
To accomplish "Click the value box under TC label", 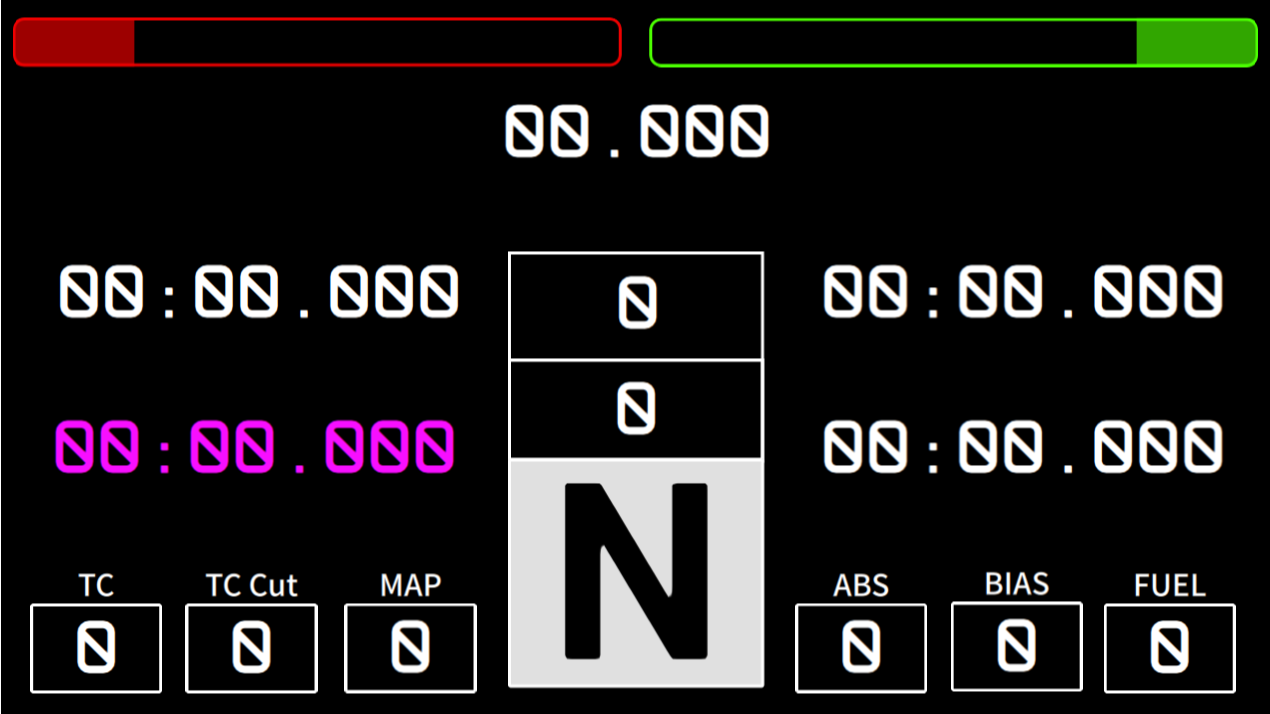I will [96, 648].
